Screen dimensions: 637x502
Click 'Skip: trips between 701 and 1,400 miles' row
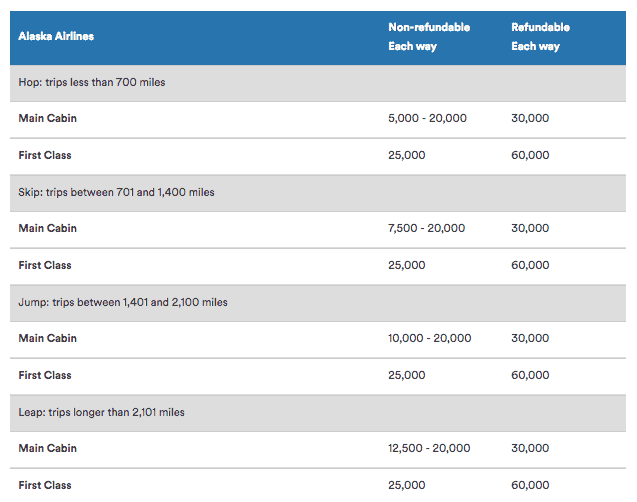tap(318, 193)
